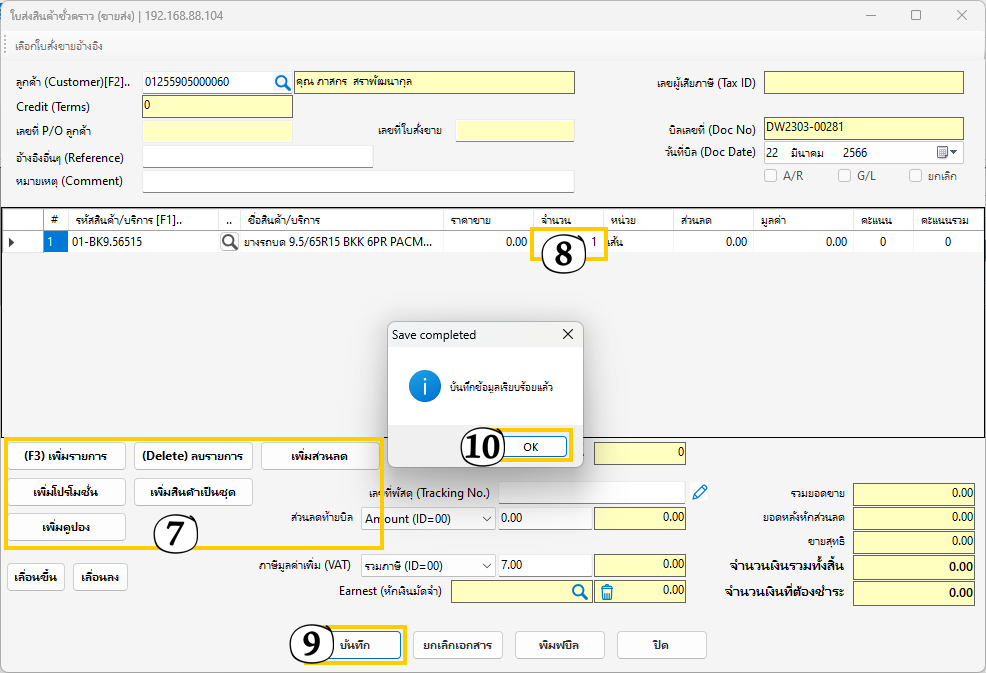Click the Reference input field
Screen dimensions: 986x673
pyautogui.click(x=257, y=157)
